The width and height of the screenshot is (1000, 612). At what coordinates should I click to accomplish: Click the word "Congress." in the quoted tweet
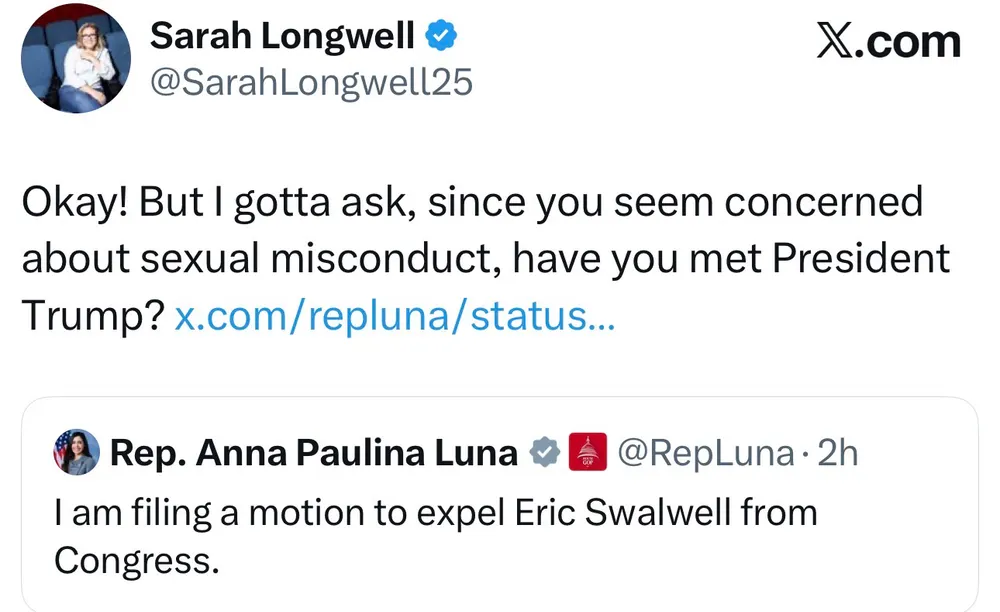[136, 559]
